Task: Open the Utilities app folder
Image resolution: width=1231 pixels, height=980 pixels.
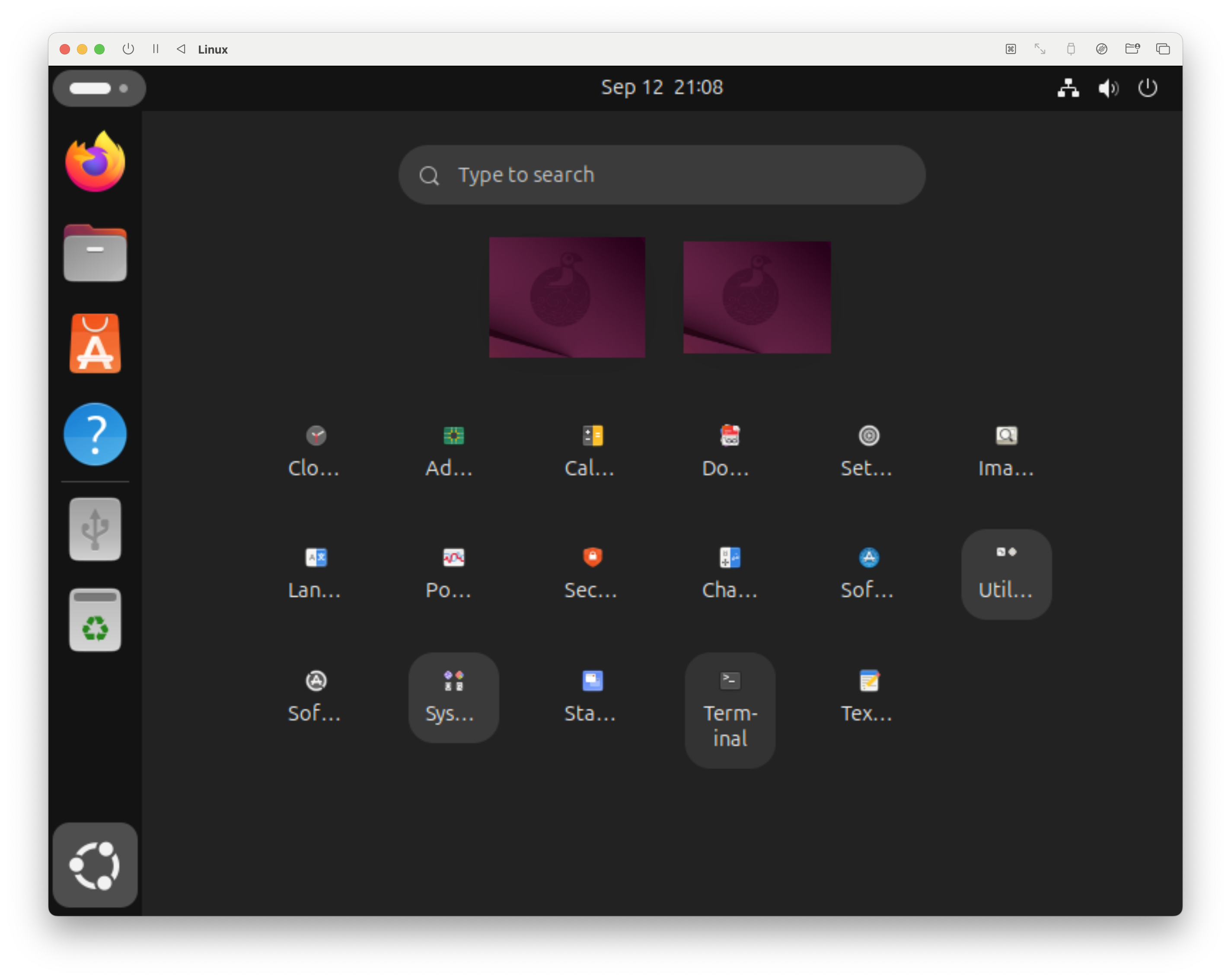Action: pyautogui.click(x=1006, y=573)
